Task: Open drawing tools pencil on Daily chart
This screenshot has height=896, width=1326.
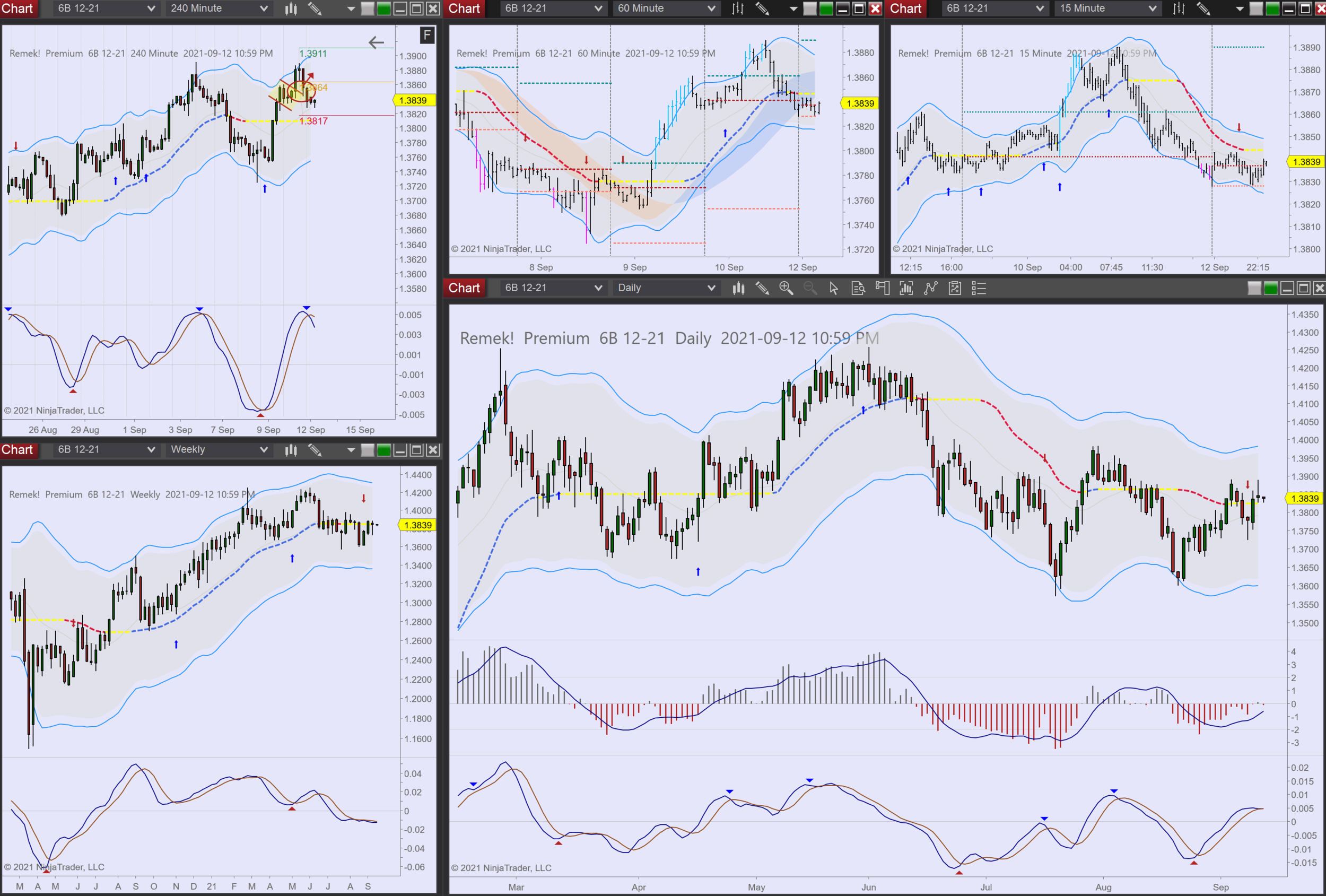Action: click(x=762, y=288)
